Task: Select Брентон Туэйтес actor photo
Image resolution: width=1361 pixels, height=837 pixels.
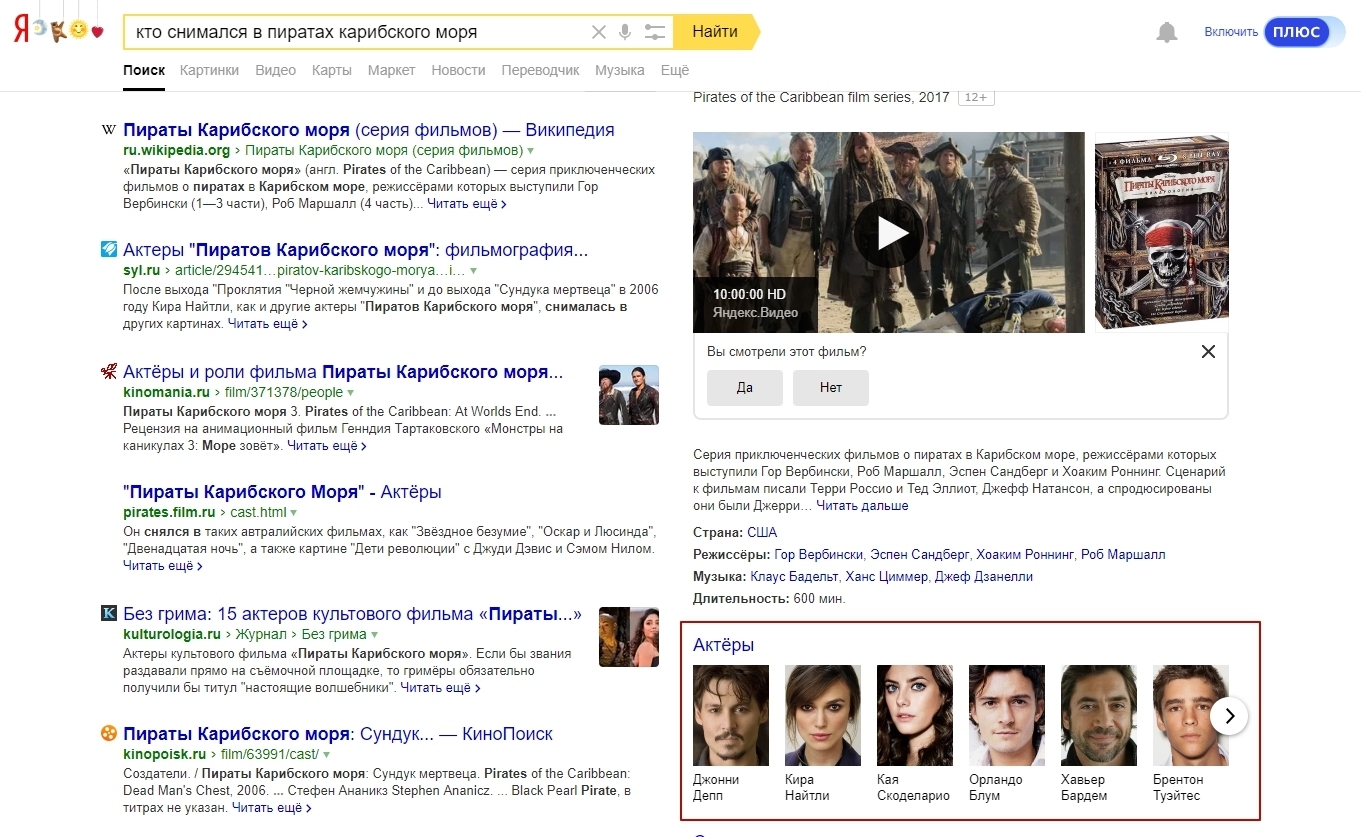Action: click(x=1190, y=716)
